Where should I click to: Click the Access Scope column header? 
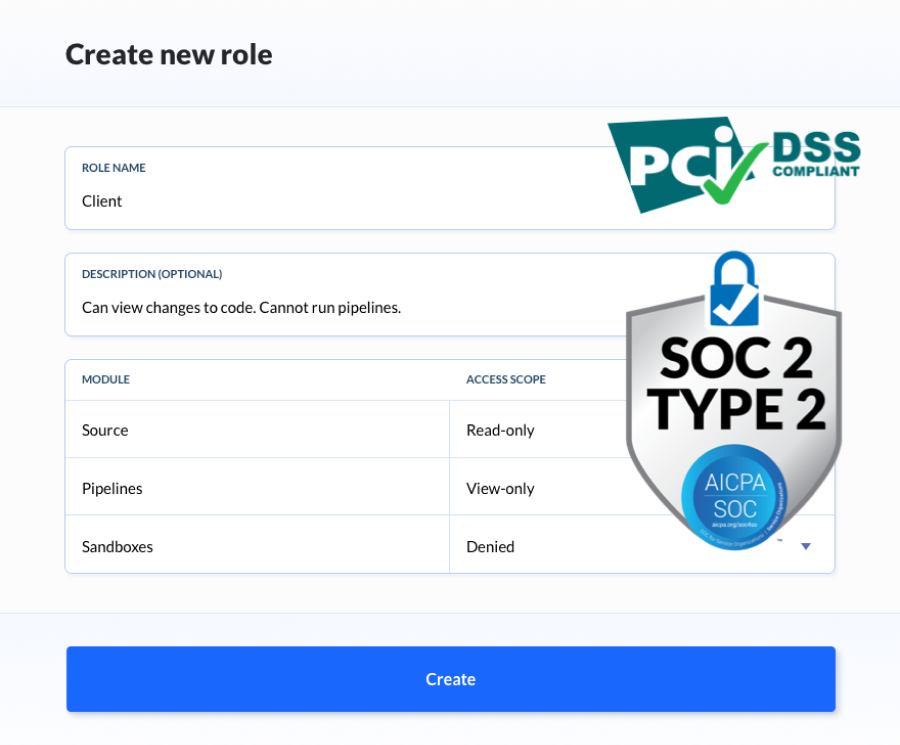tap(506, 380)
